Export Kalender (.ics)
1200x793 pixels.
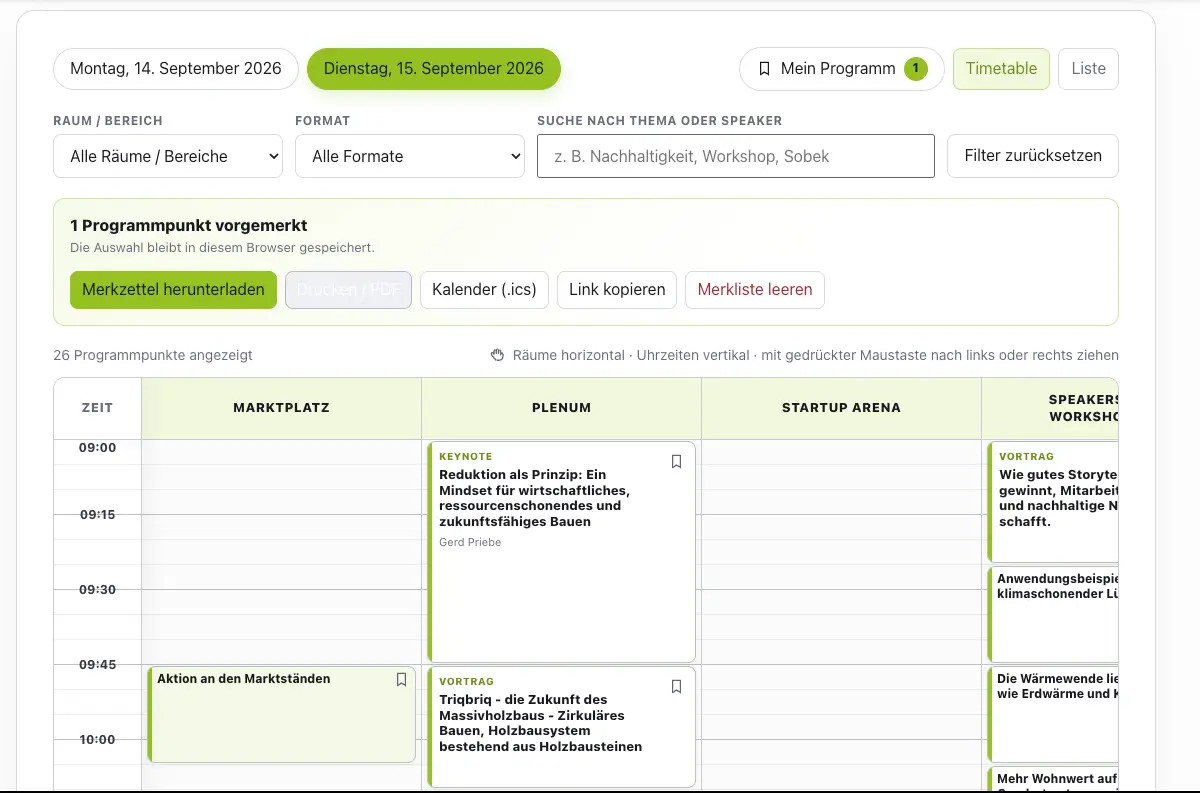tap(484, 290)
